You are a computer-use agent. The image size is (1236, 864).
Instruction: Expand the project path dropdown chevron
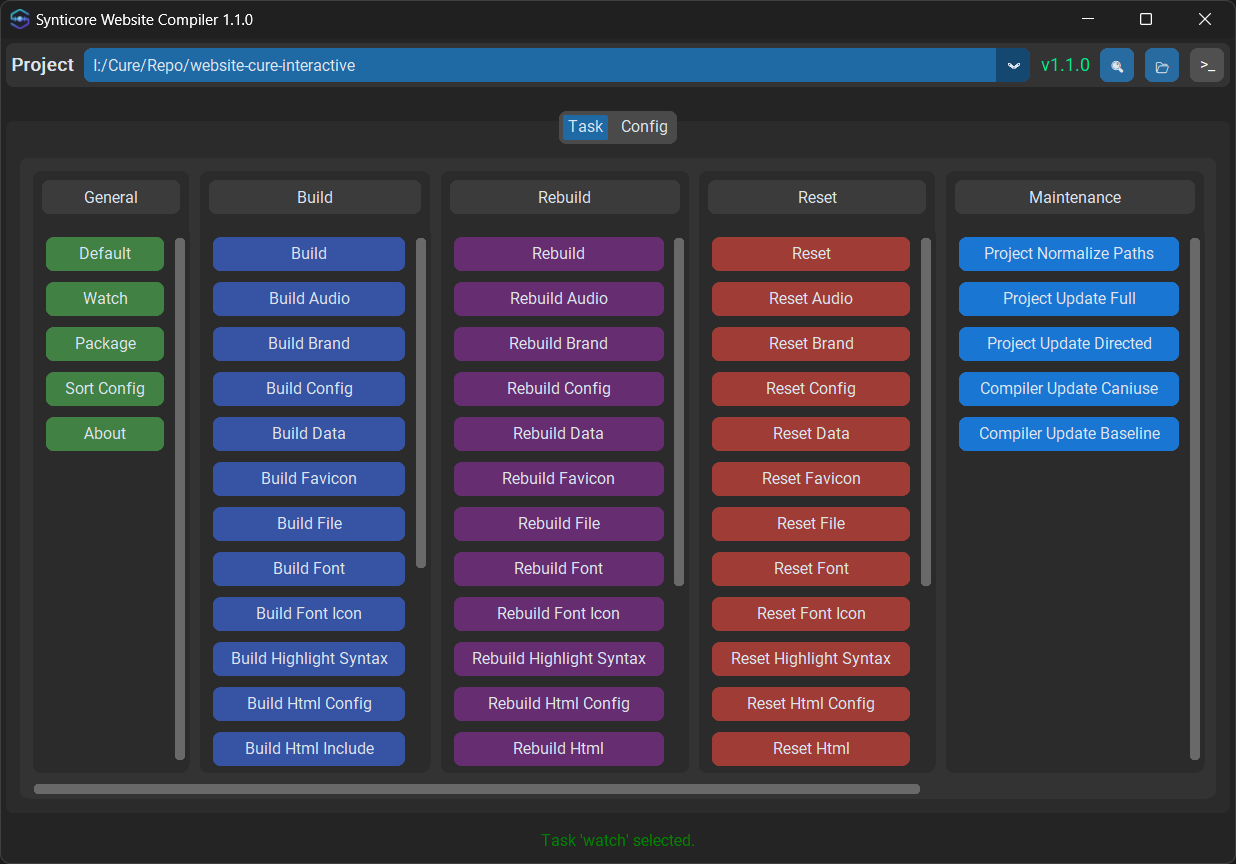[1013, 64]
